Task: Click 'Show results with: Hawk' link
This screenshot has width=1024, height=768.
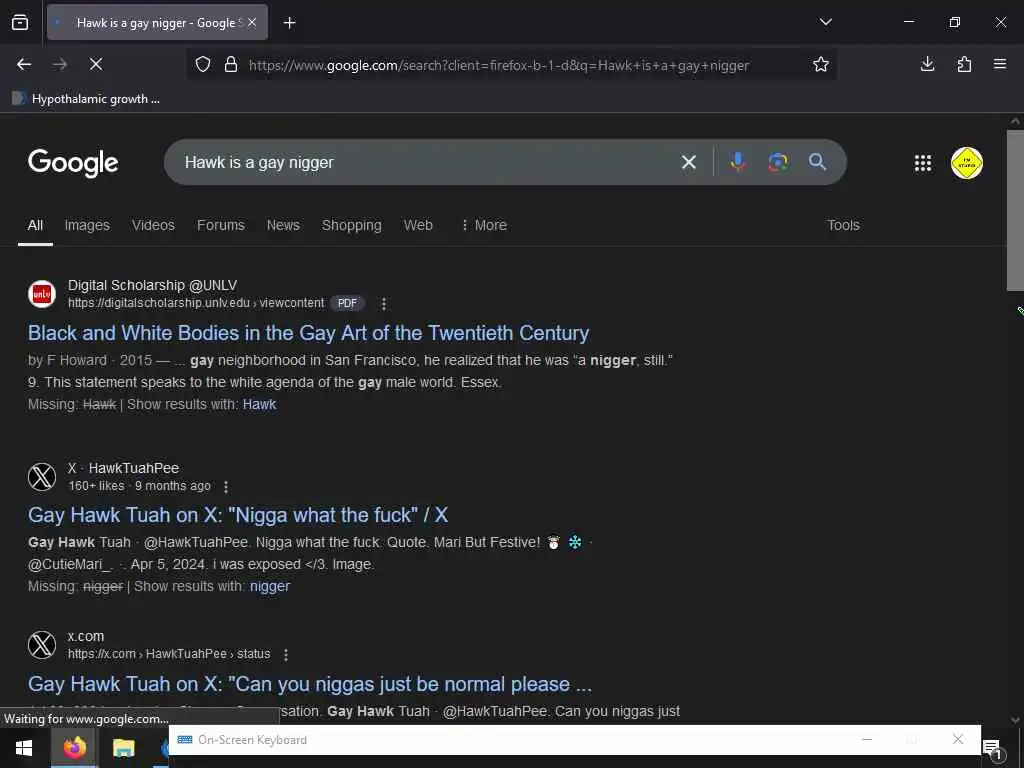Action: coord(259,404)
